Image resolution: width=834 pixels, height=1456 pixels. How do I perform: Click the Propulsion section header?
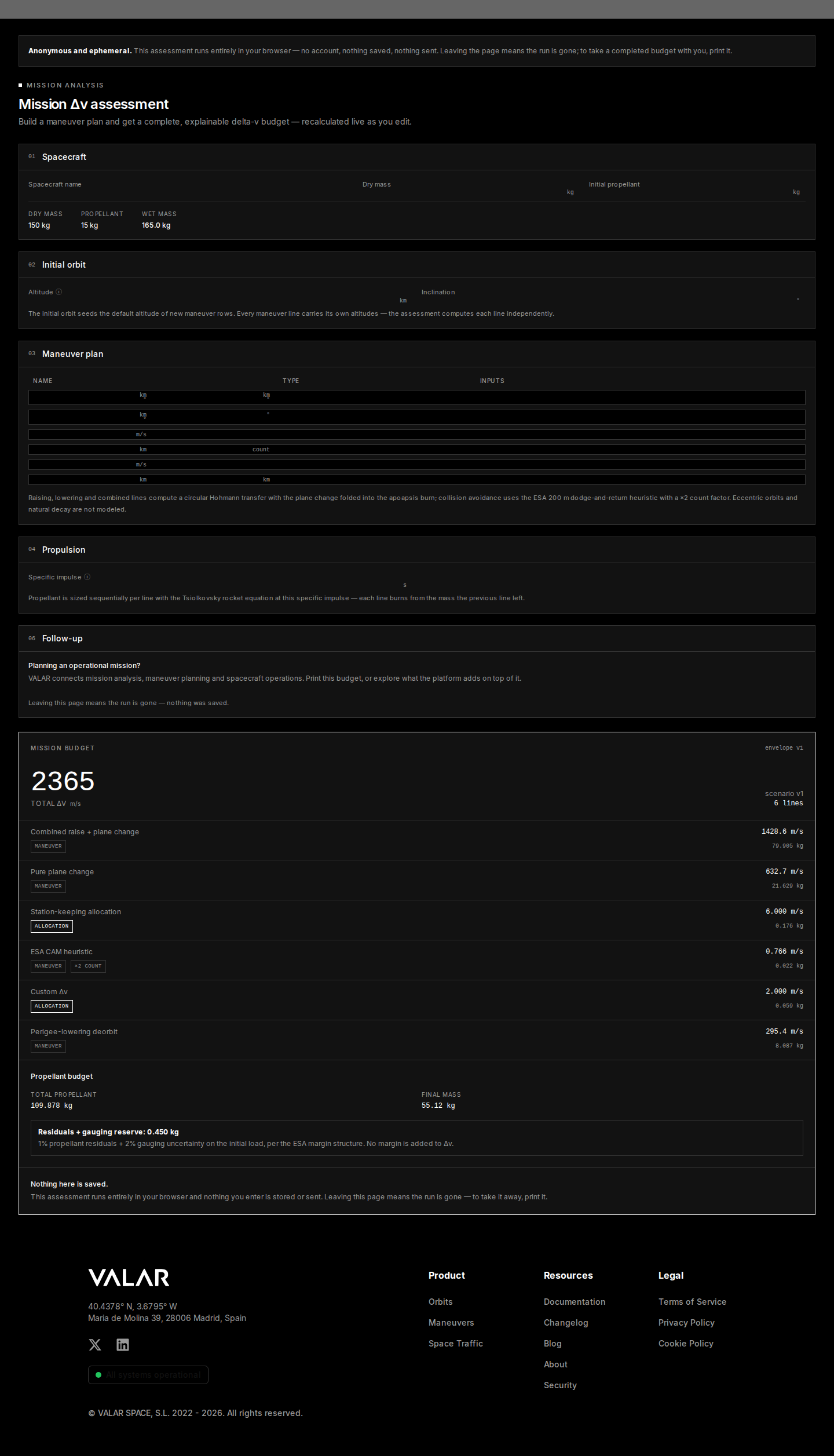click(417, 550)
